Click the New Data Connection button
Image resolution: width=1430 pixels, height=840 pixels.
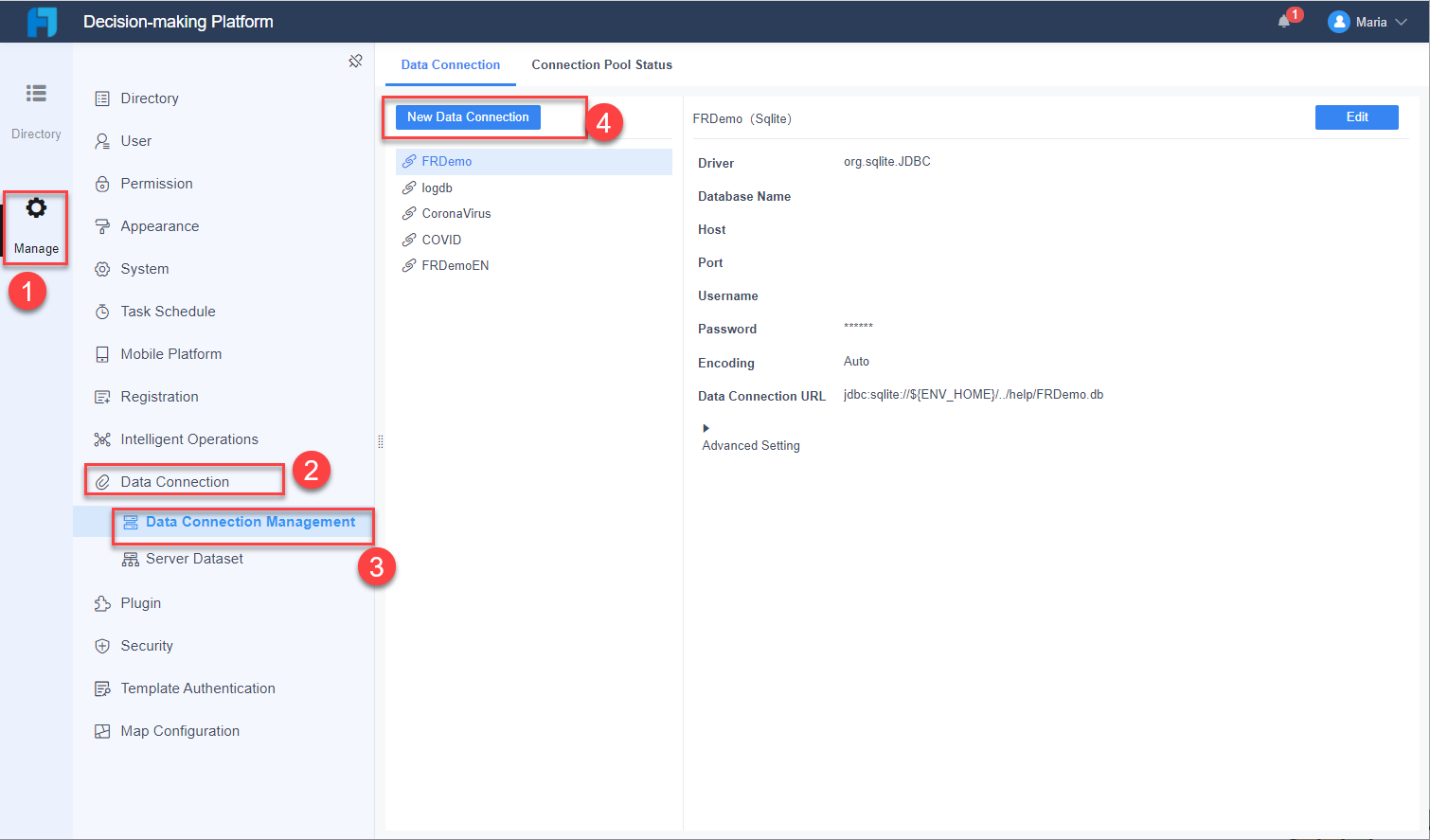467,116
